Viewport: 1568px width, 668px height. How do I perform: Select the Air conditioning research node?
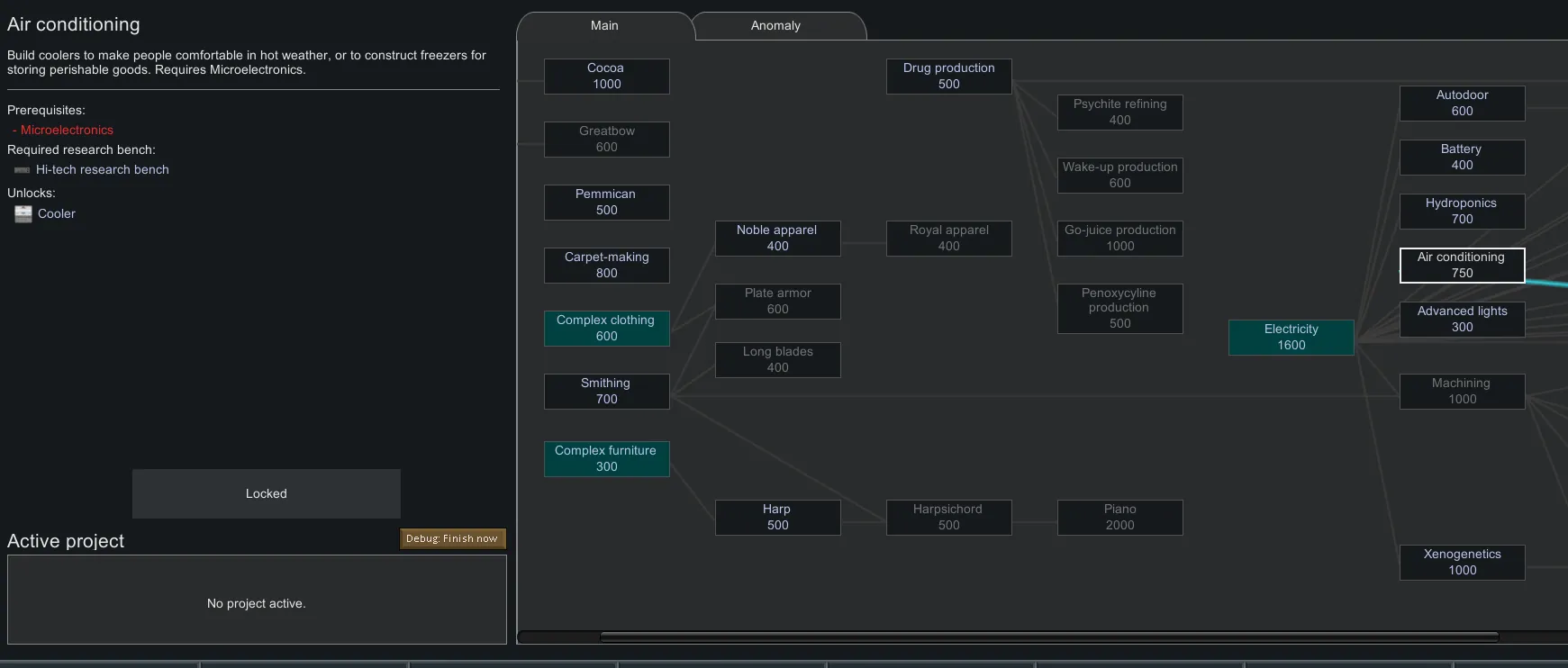pos(1462,266)
